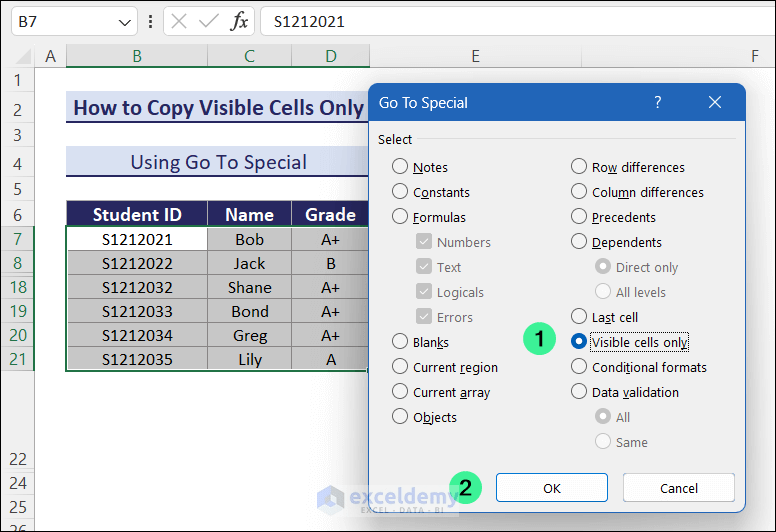Screen dimensions: 776x532
Task: Close the Go To Special dialog
Action: tap(715, 102)
